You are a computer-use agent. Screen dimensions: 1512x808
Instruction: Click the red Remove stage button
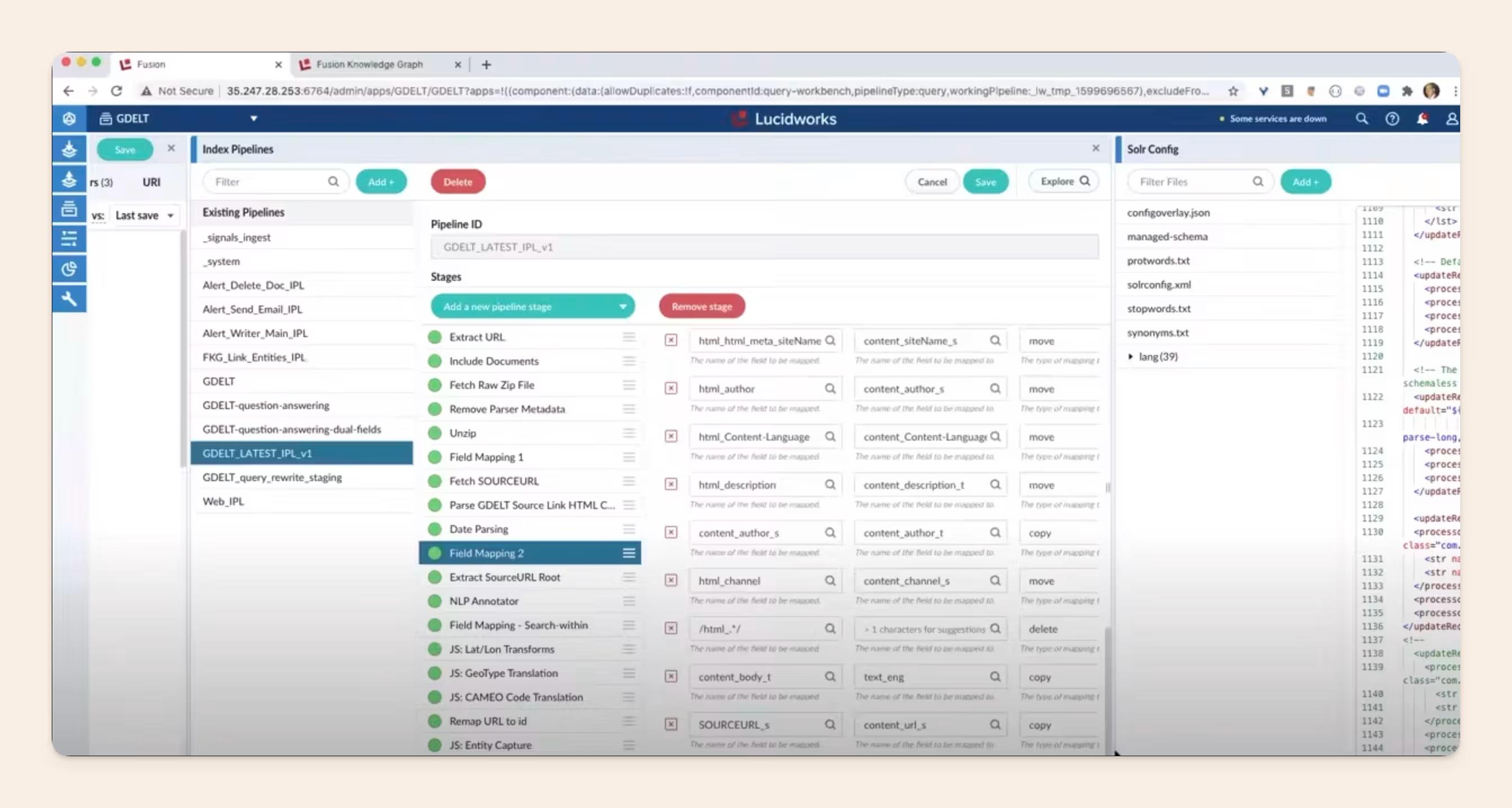tap(701, 306)
